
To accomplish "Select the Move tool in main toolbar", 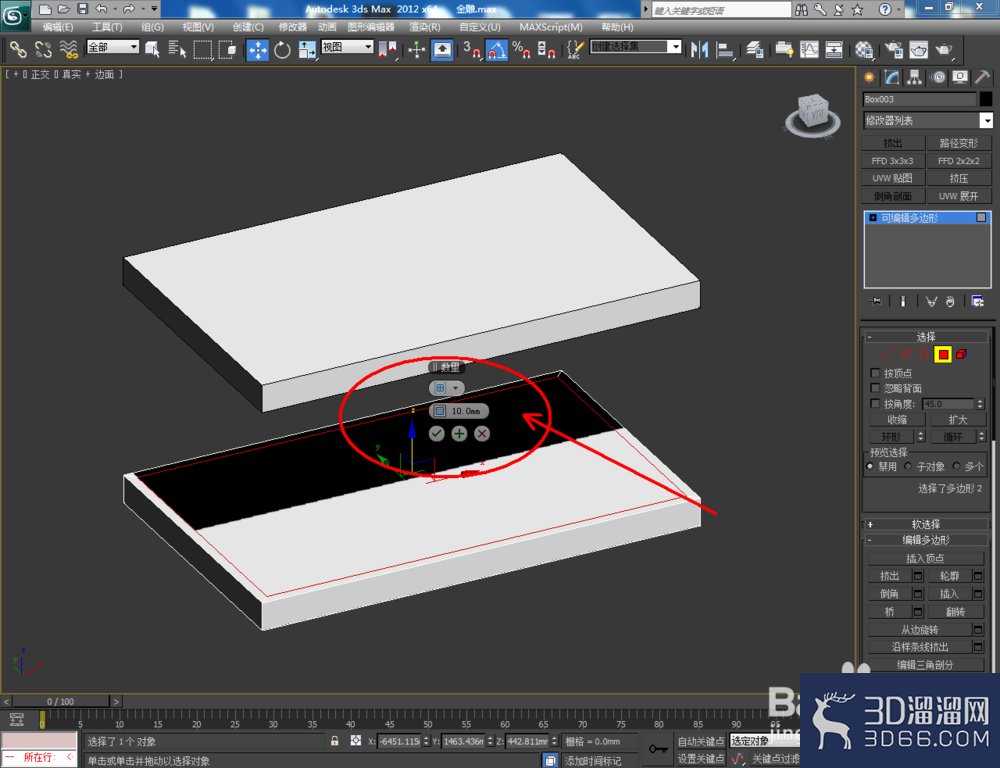I will [x=258, y=50].
